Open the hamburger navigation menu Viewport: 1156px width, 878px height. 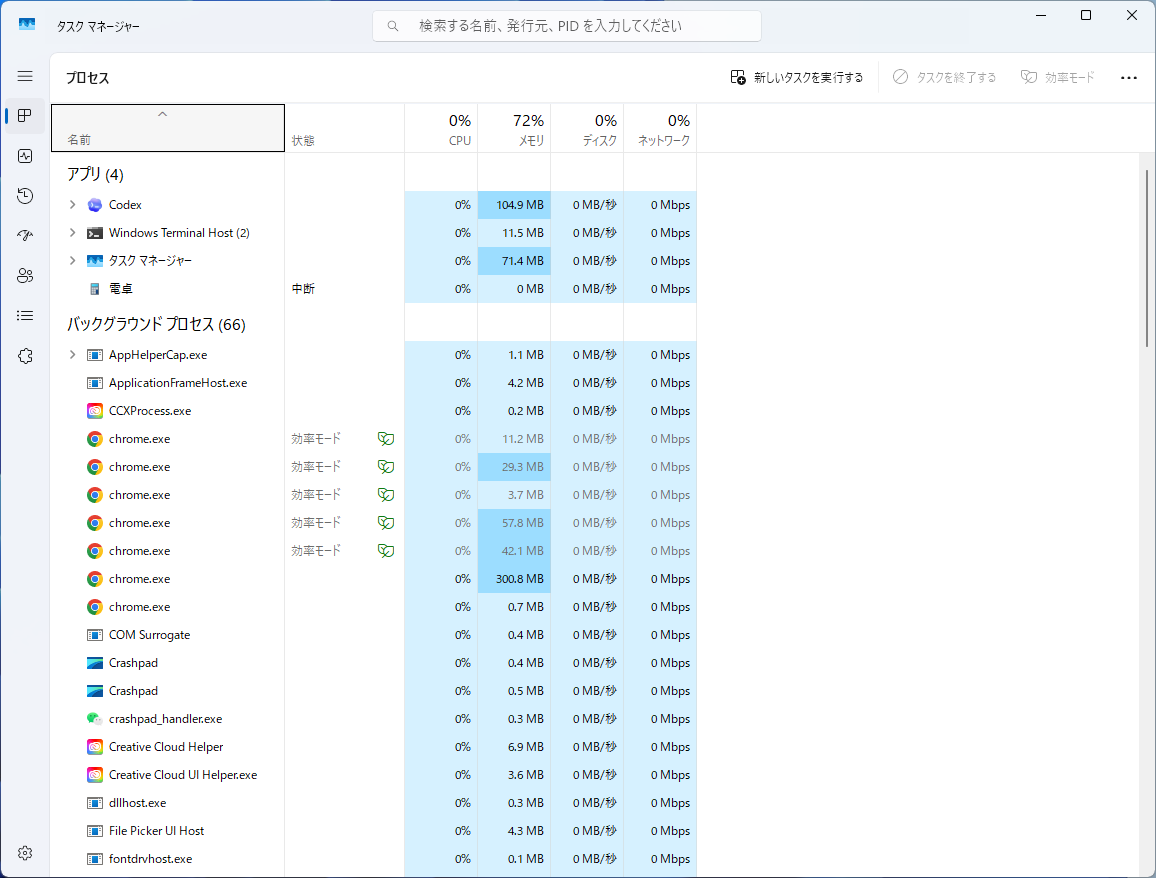click(25, 77)
